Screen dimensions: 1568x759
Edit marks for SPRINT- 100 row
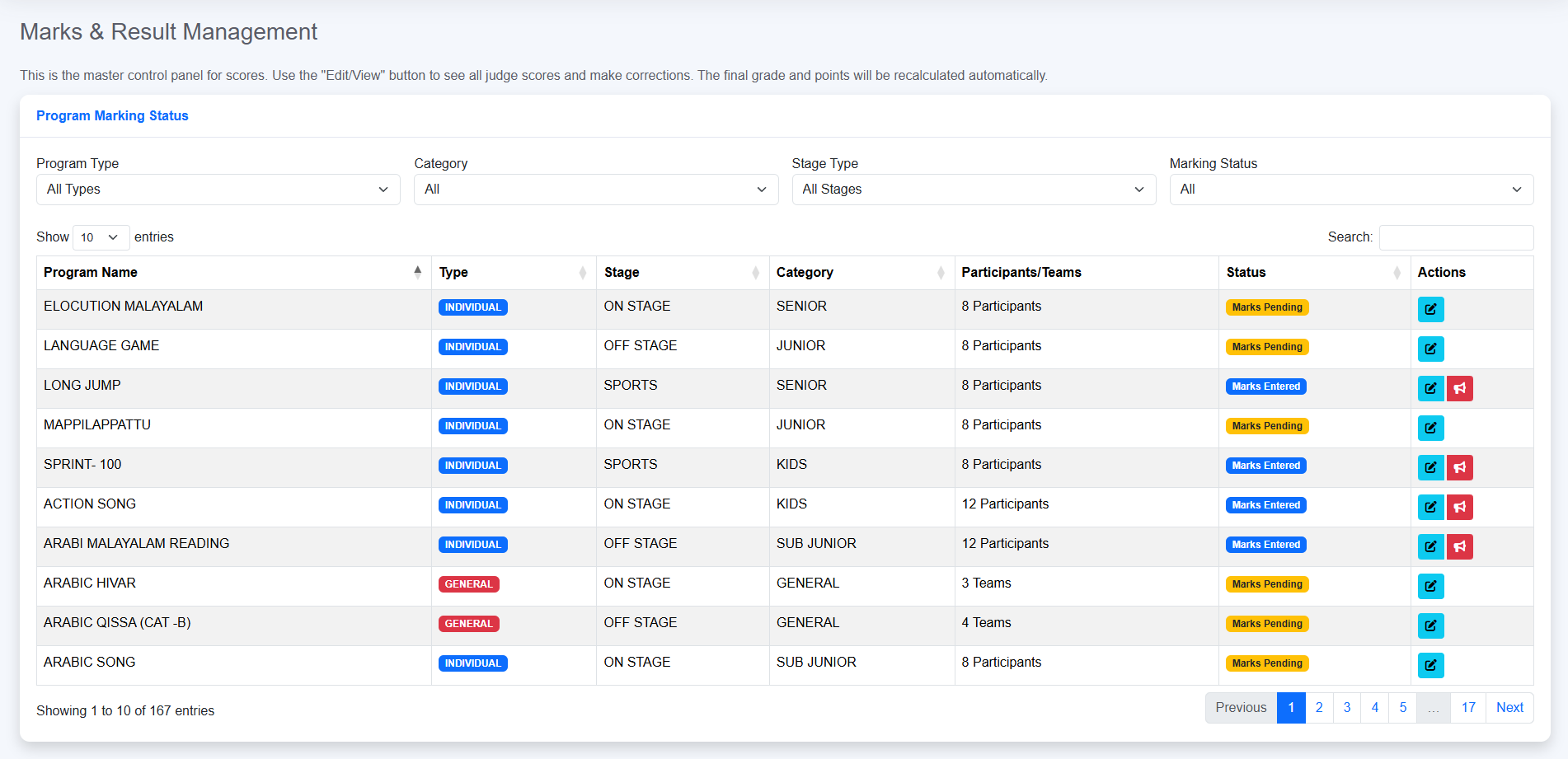1430,467
